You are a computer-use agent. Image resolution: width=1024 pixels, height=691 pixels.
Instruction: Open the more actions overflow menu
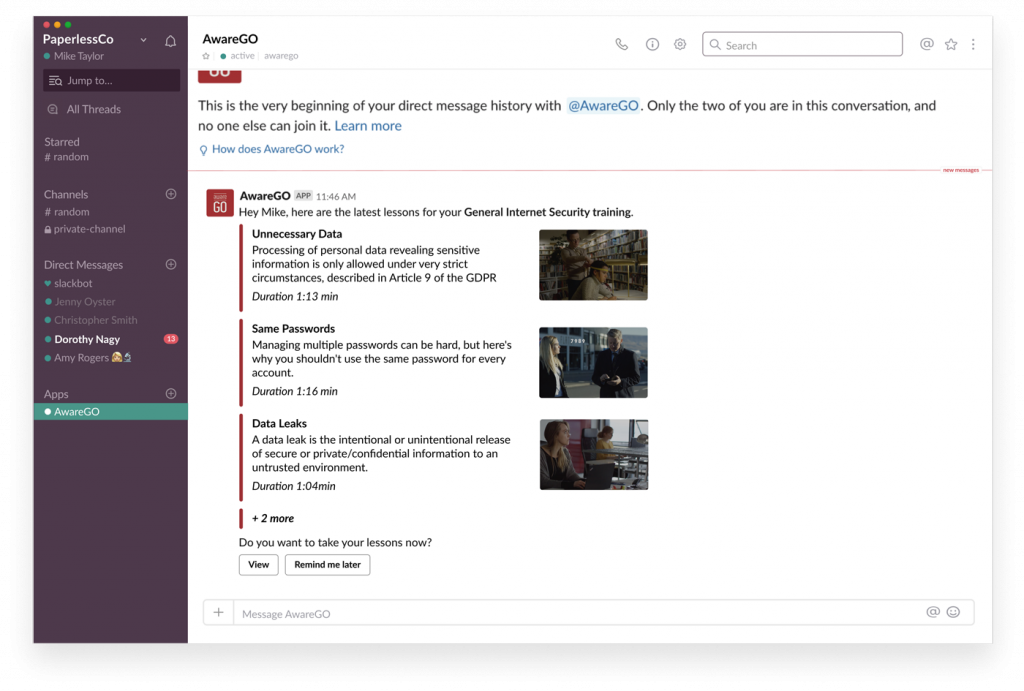click(x=973, y=44)
